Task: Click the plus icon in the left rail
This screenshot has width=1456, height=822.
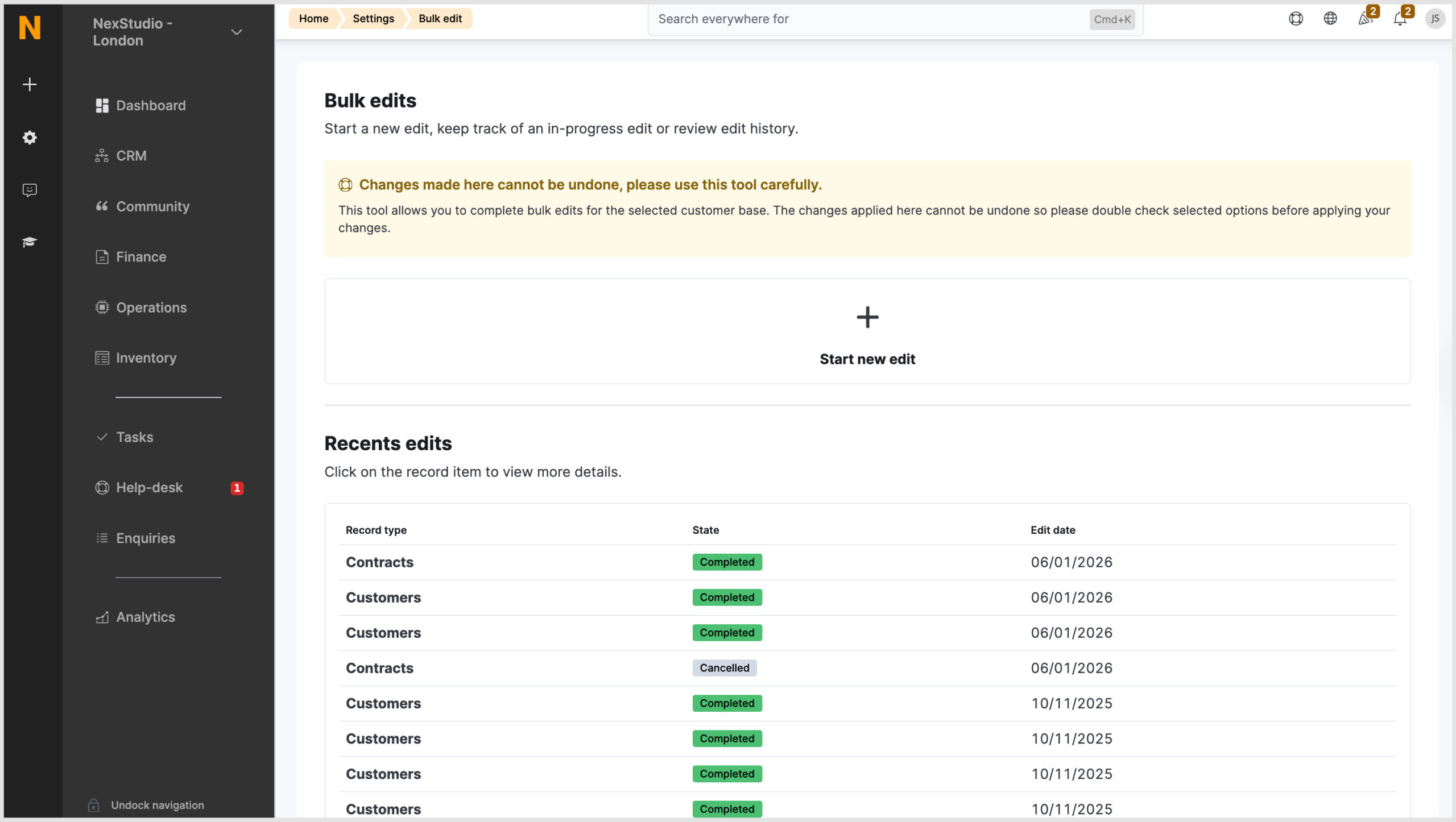Action: 30,85
